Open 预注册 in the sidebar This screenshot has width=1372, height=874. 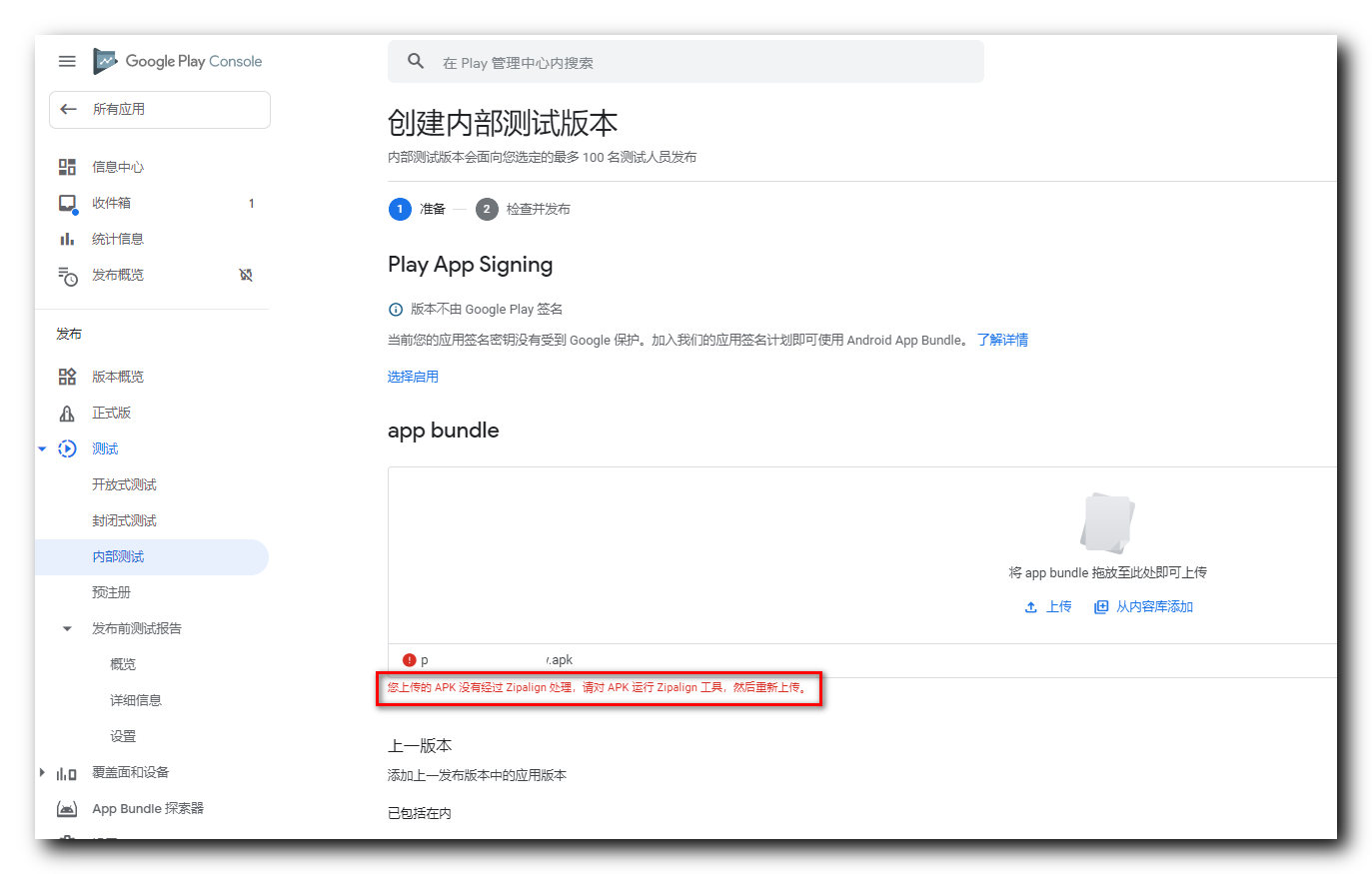pos(111,592)
